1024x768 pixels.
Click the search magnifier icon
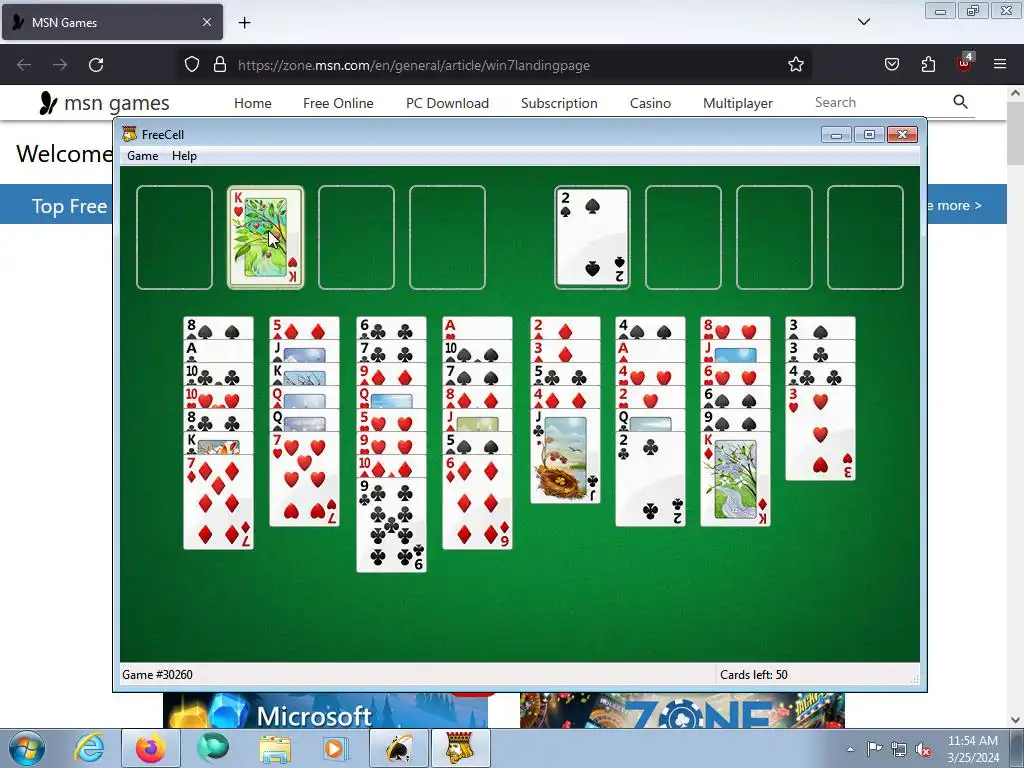pos(960,102)
